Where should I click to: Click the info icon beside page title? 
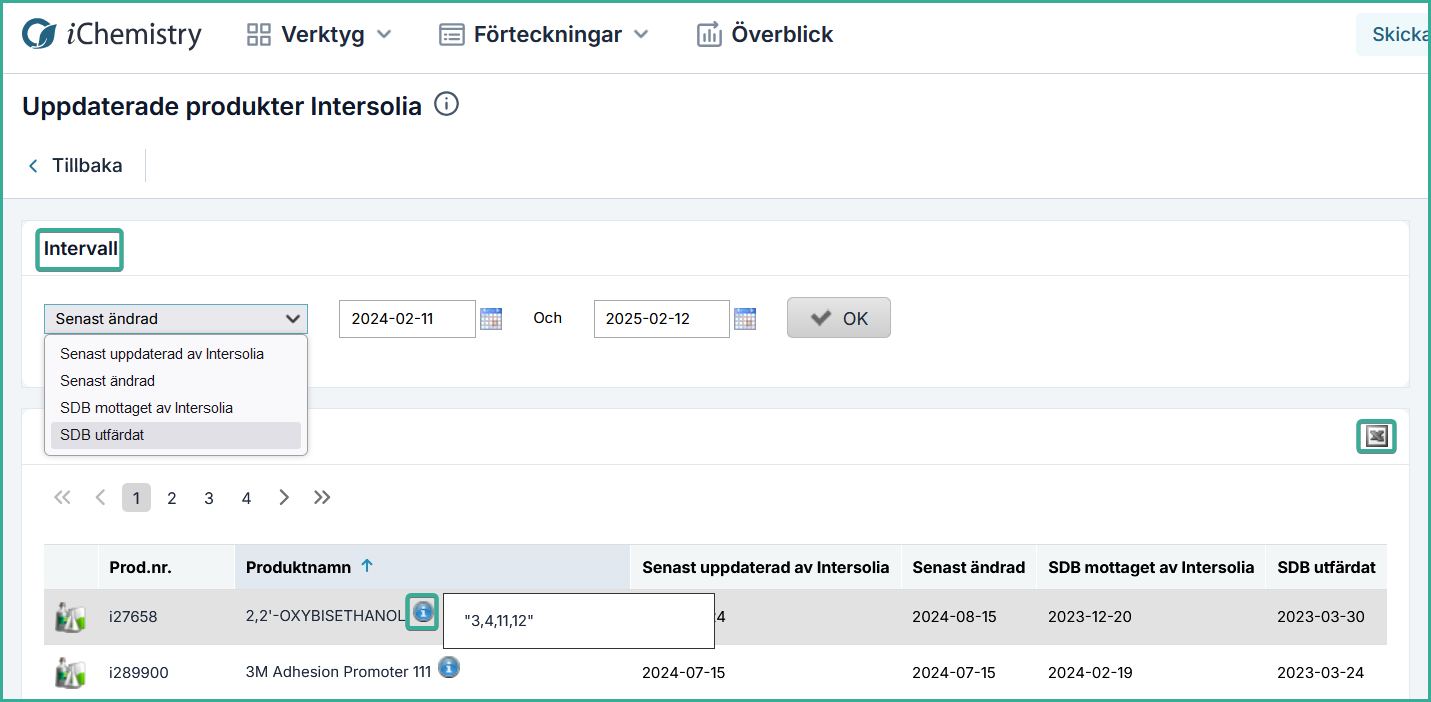click(x=447, y=104)
